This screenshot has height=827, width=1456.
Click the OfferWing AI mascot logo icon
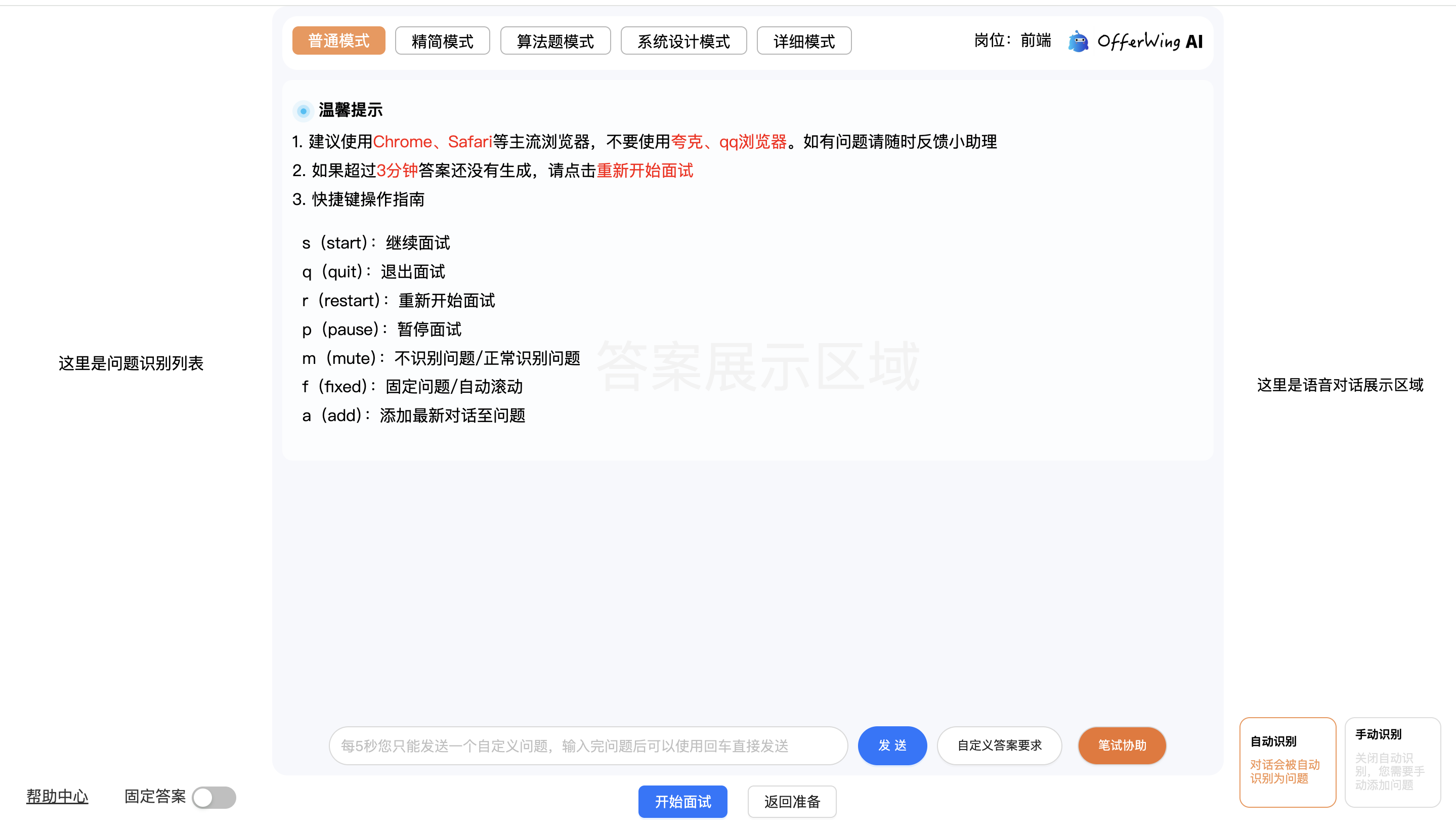coord(1078,42)
